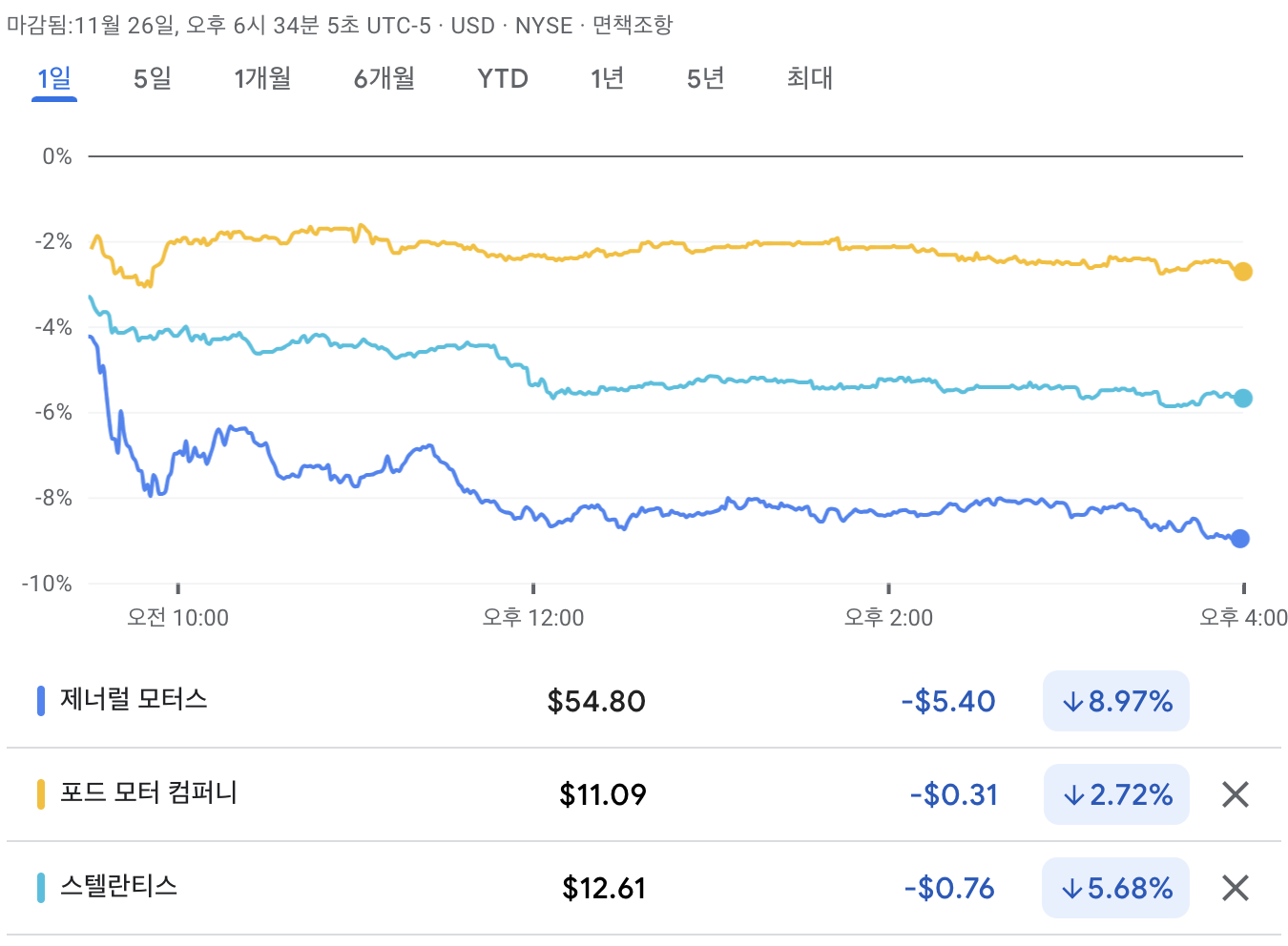Image resolution: width=1288 pixels, height=946 pixels.
Task: Click the -$5.40 change amount
Action: pyautogui.click(x=948, y=701)
